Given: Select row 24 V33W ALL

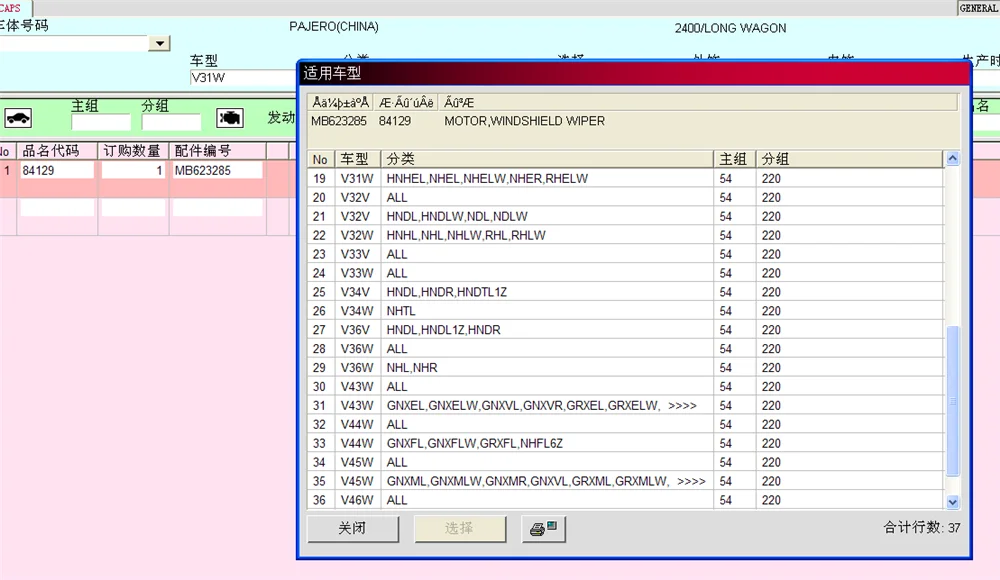Looking at the screenshot, I should pos(625,273).
